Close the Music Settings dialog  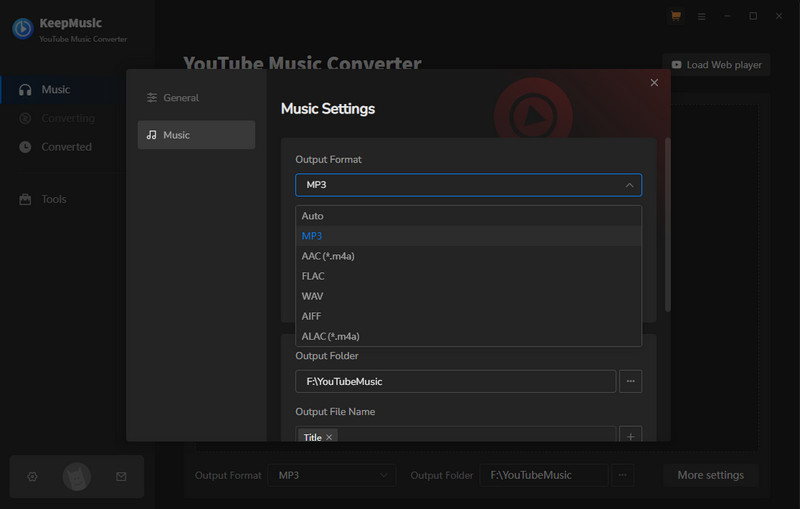tap(654, 83)
